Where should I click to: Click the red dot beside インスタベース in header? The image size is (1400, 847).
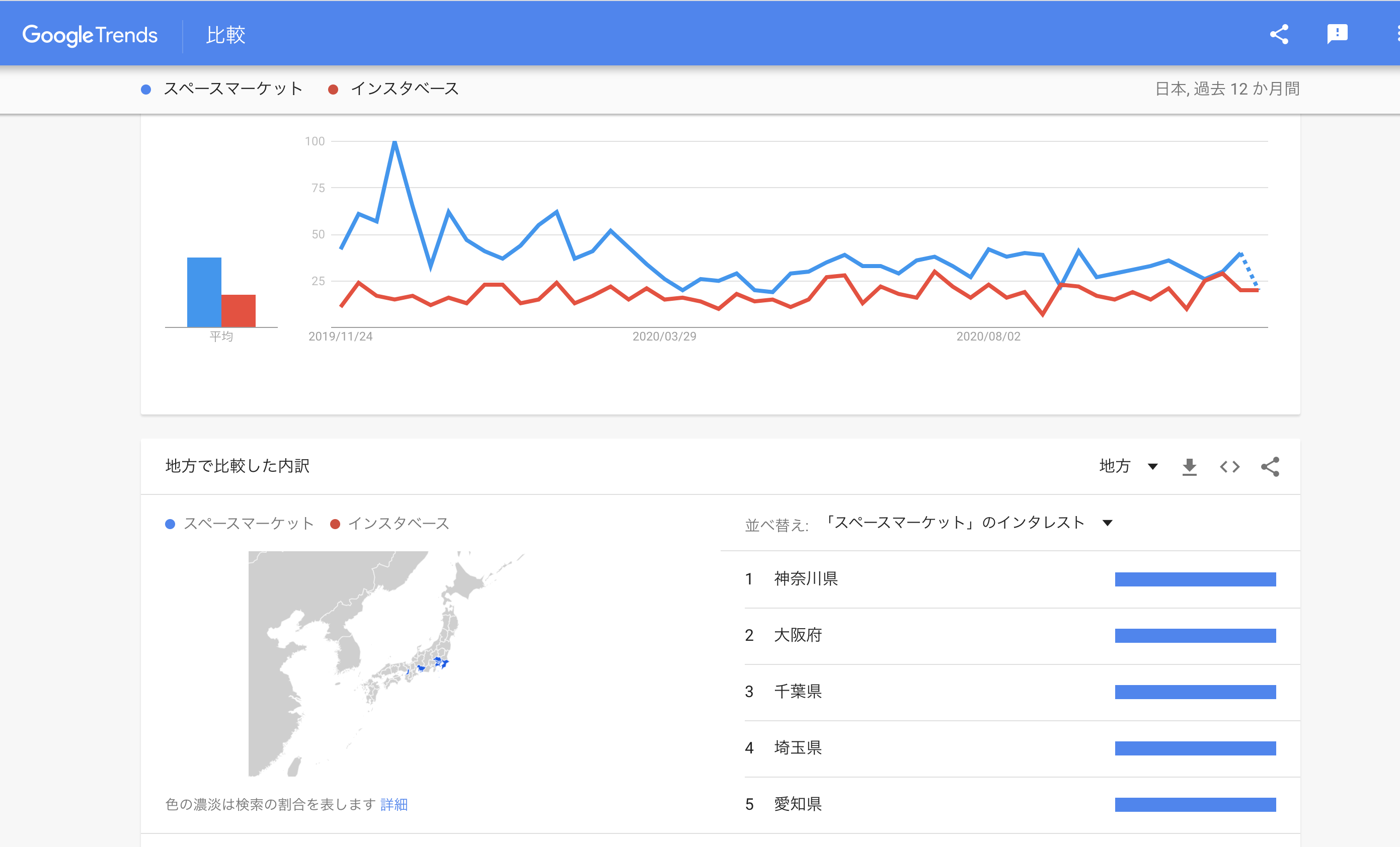point(334,90)
